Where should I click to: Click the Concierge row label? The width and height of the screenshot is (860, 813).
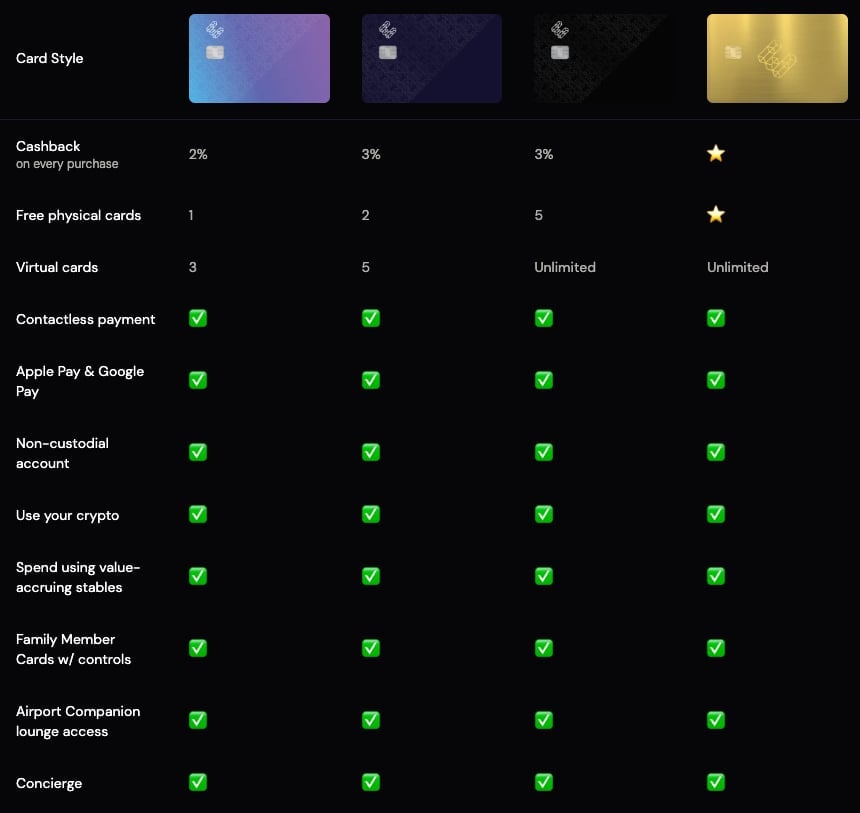[x=49, y=783]
